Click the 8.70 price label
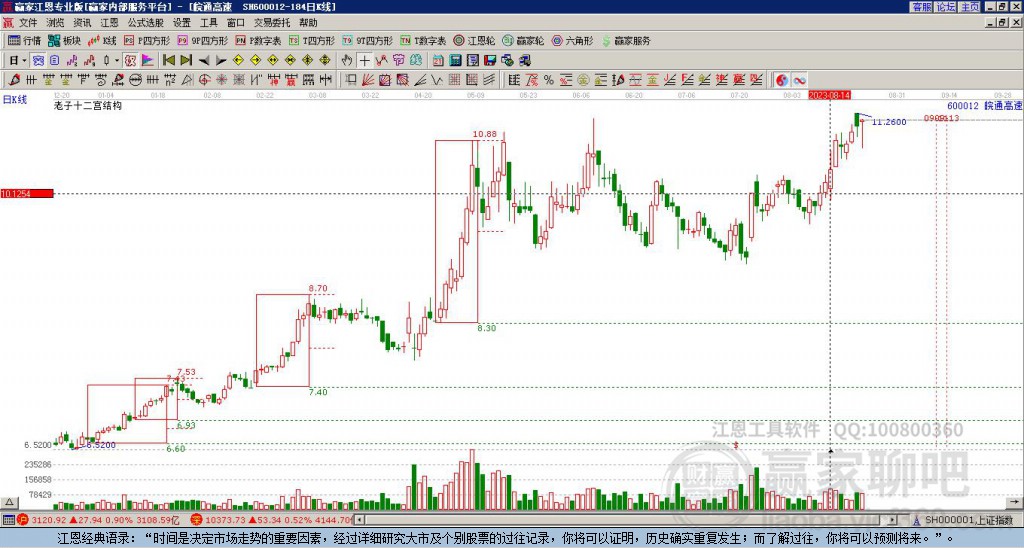 [318, 288]
